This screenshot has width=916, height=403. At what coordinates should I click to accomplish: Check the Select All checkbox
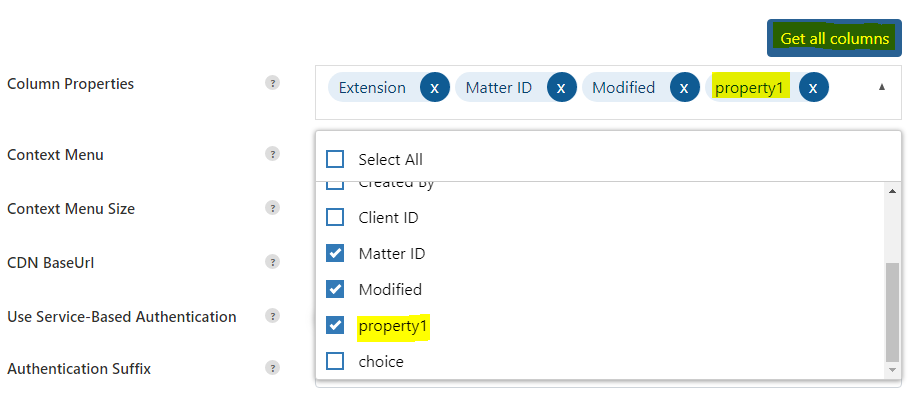[x=335, y=159]
